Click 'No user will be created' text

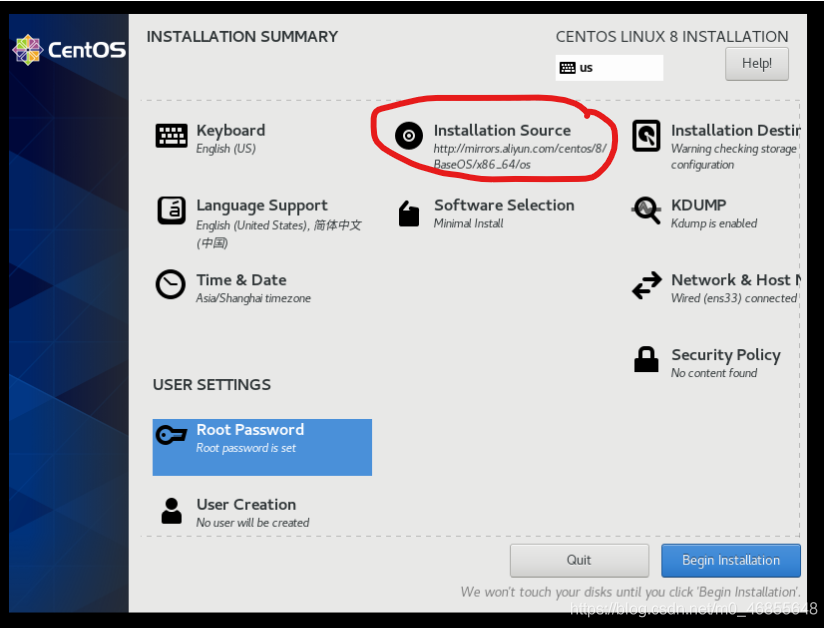pyautogui.click(x=252, y=523)
